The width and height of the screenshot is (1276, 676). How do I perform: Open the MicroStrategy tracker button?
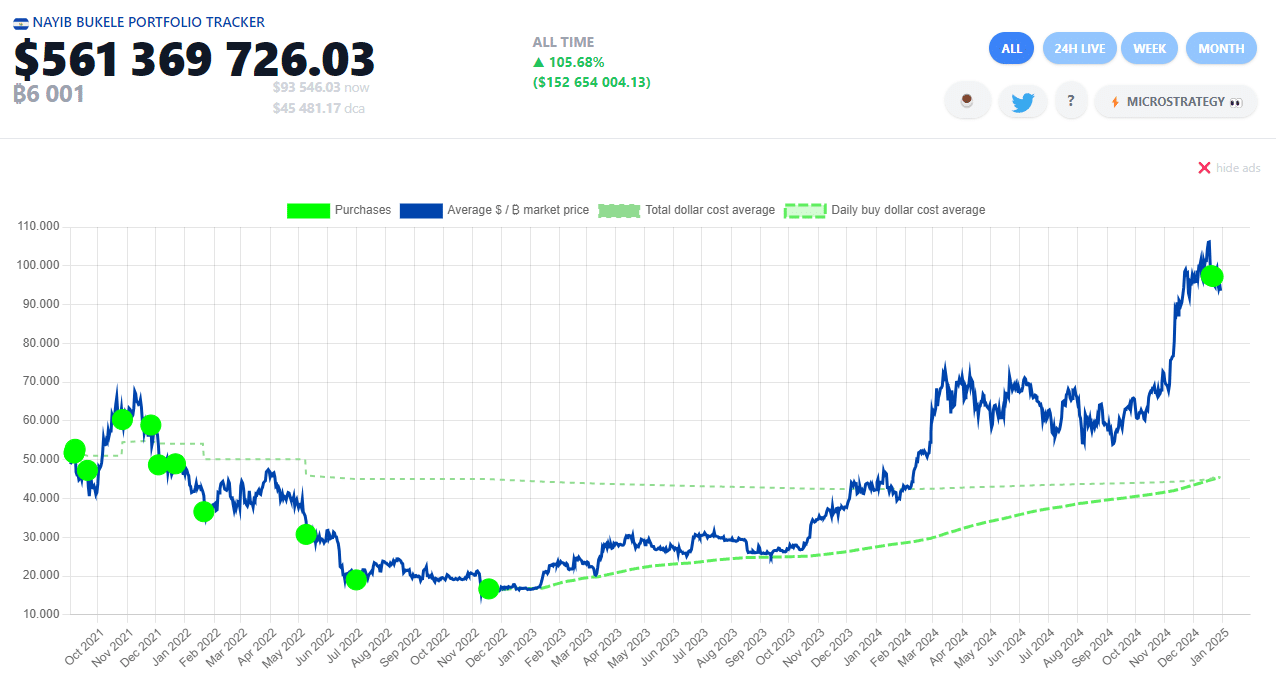point(1176,101)
